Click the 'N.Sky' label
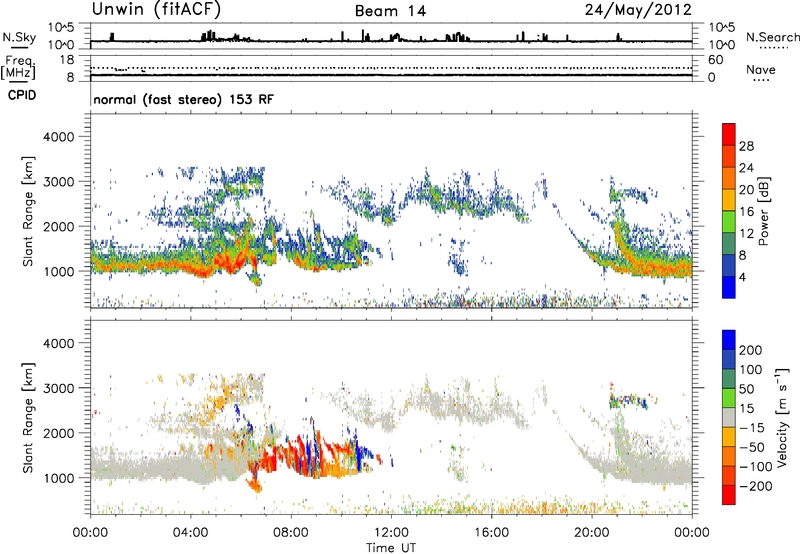This screenshot has width=800, height=554. coord(19,37)
